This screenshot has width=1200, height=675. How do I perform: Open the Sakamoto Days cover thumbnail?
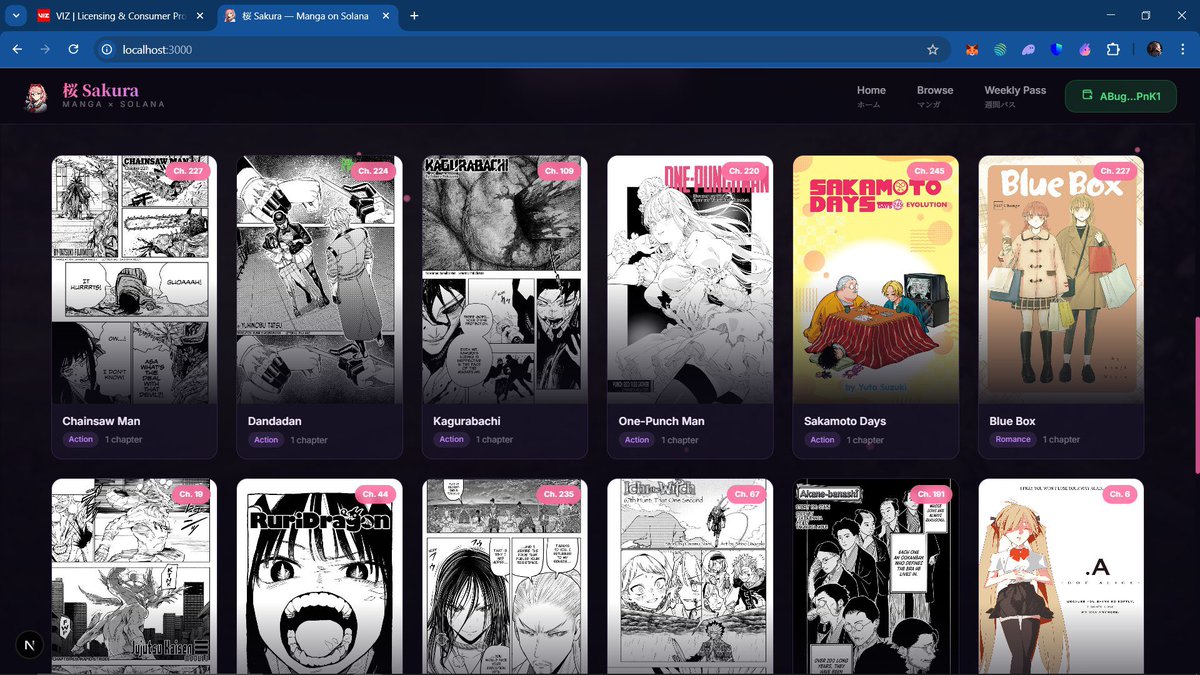(x=876, y=279)
